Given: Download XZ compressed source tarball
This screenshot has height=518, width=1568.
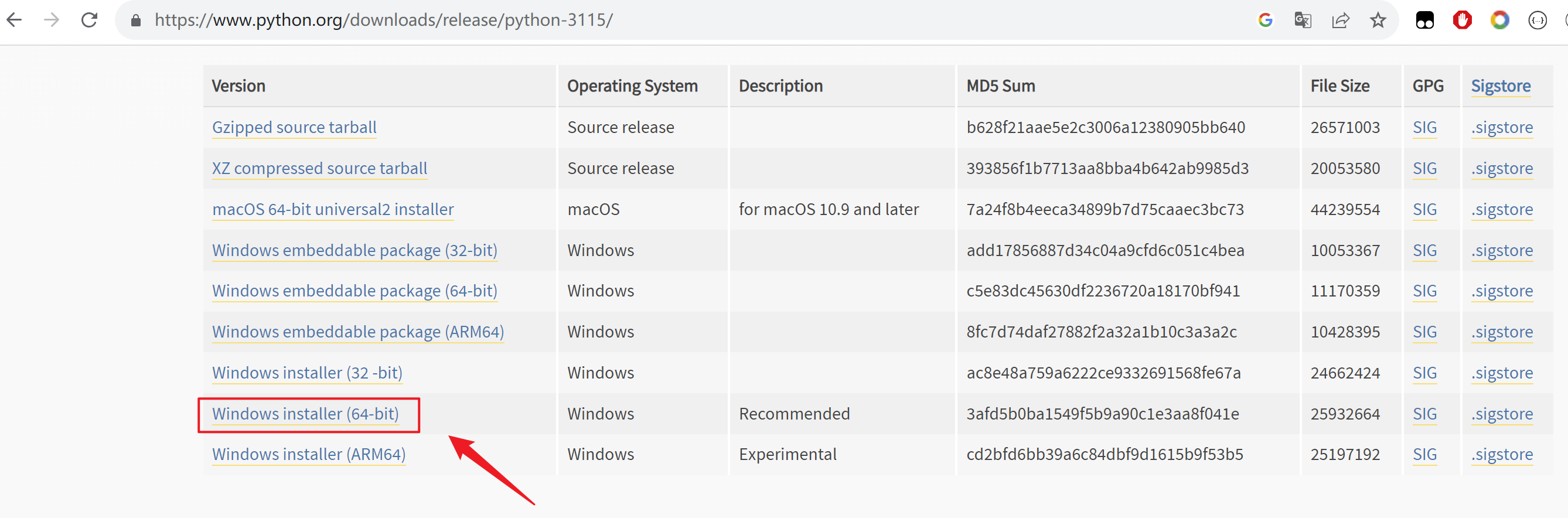Looking at the screenshot, I should click(319, 168).
